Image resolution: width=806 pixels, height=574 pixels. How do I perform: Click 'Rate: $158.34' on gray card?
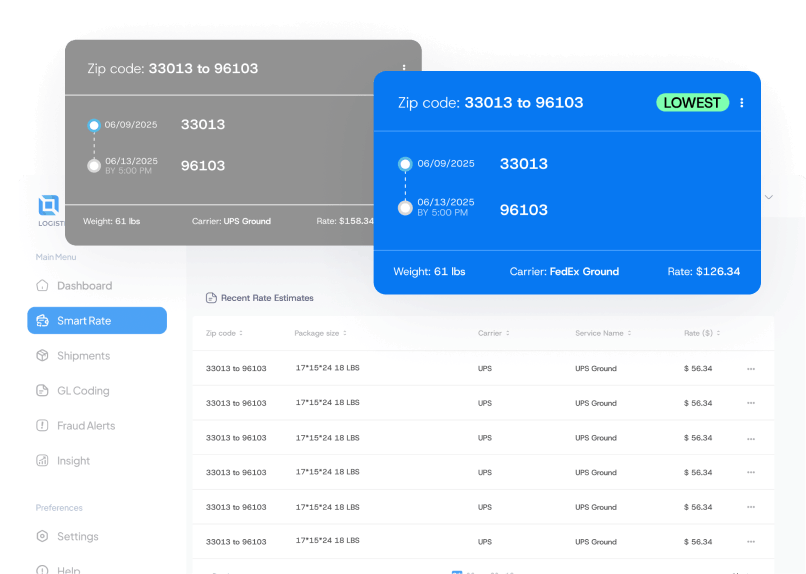(x=345, y=221)
